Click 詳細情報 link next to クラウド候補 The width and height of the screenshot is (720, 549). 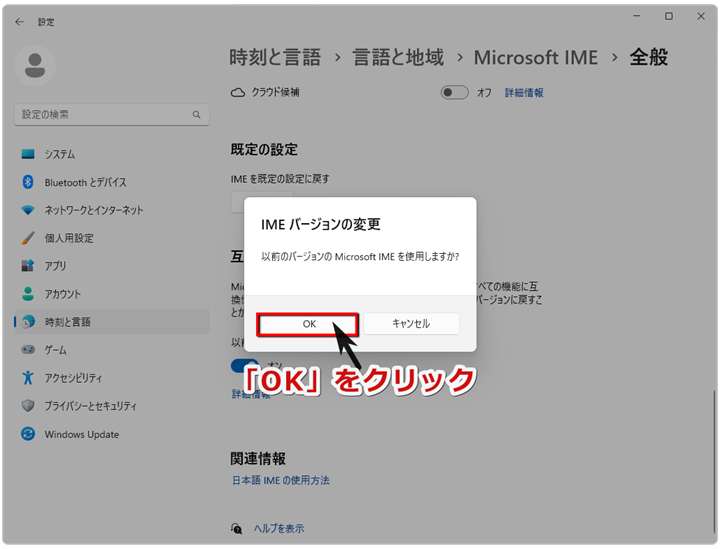coord(524,93)
